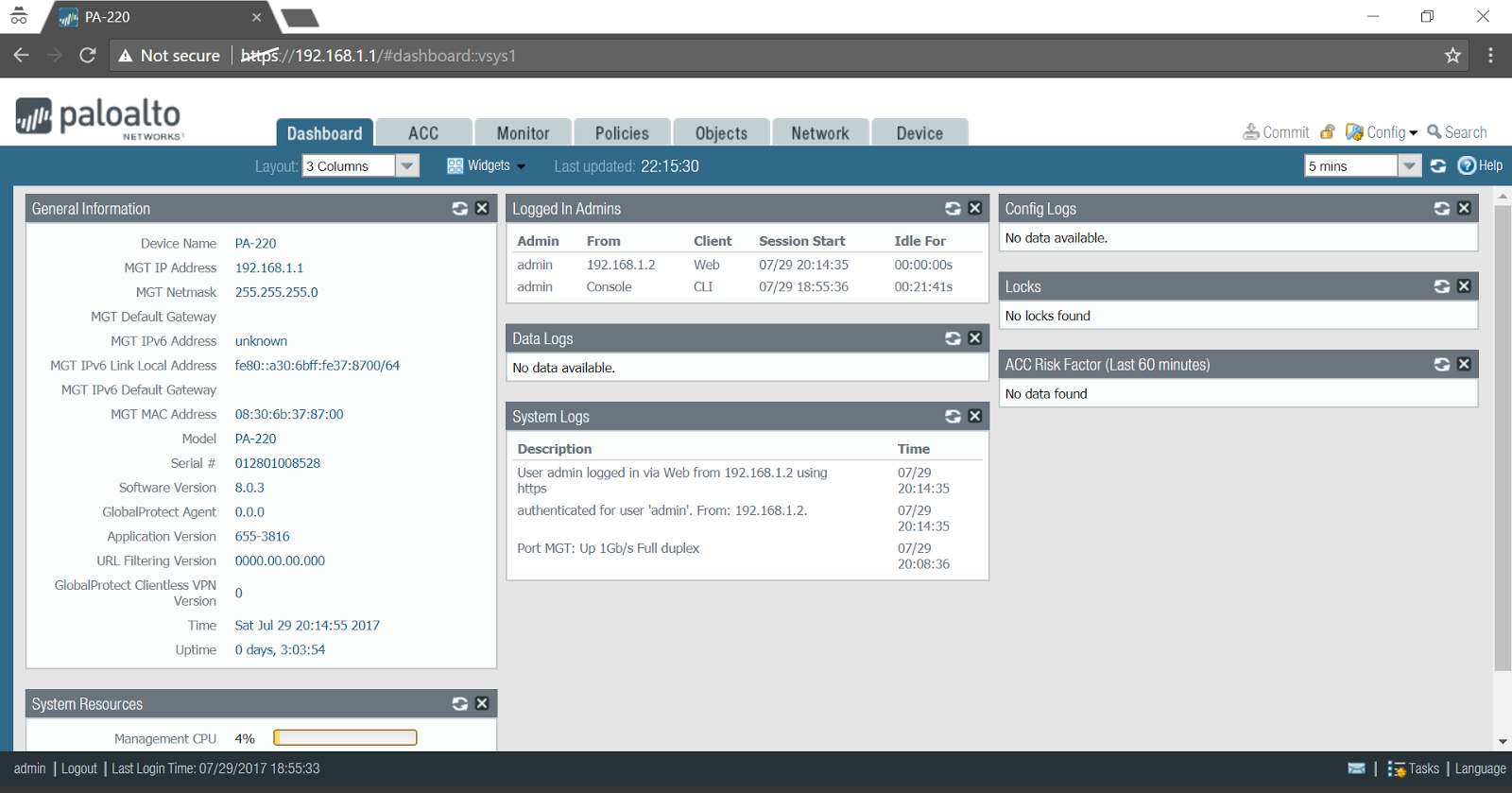This screenshot has height=793, width=1512.
Task: Click the config lock icon near Commit
Action: pyautogui.click(x=1328, y=132)
